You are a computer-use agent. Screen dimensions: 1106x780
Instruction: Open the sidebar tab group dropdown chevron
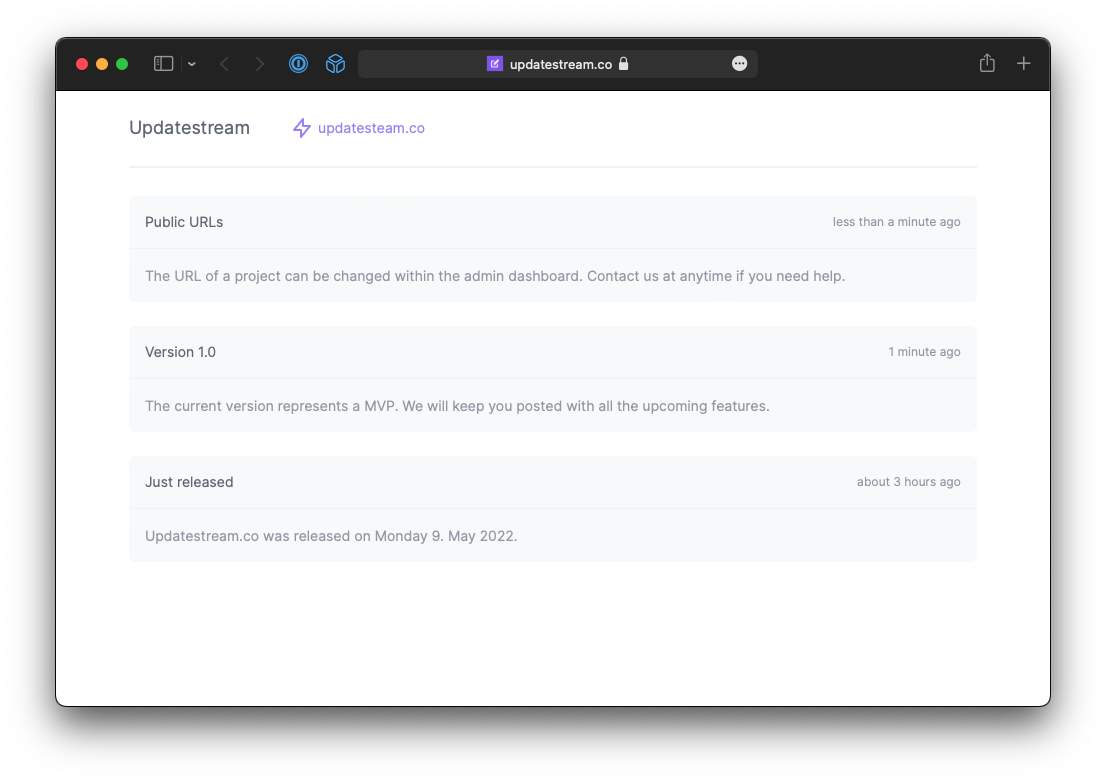[192, 64]
